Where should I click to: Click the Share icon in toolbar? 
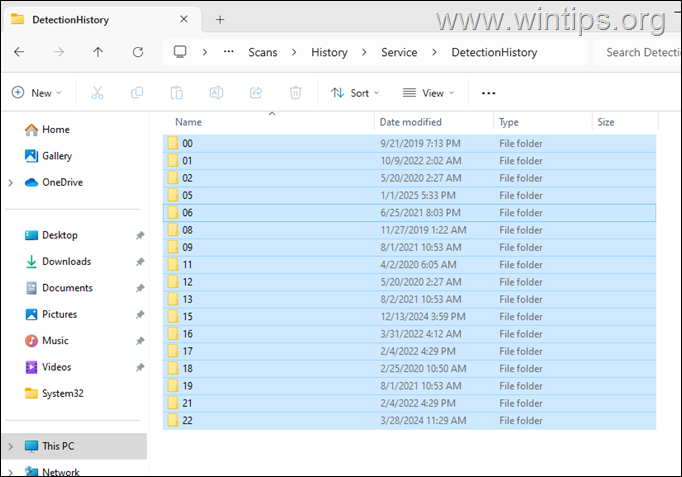pos(256,93)
